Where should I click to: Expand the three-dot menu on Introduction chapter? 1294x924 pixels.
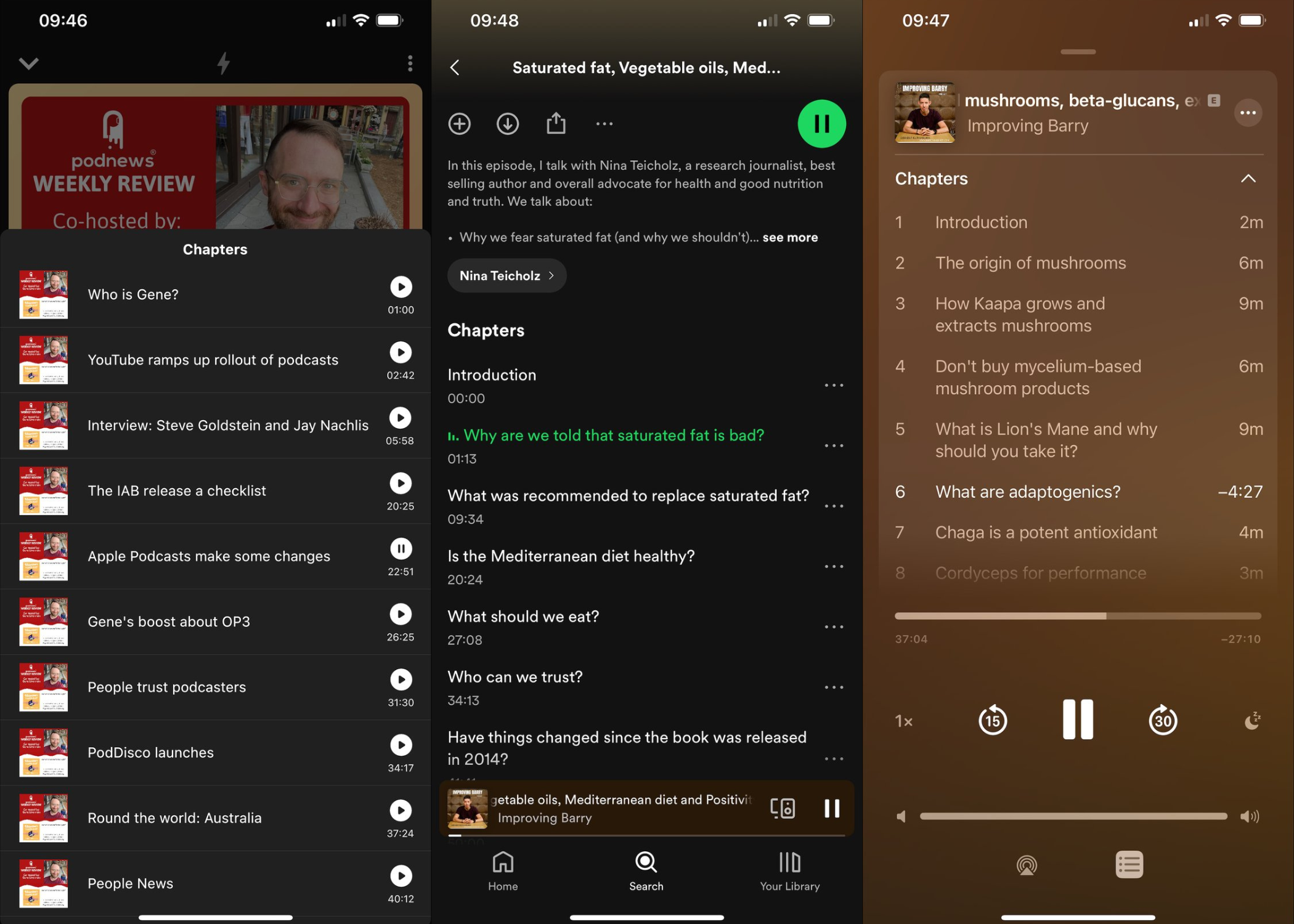coord(832,385)
